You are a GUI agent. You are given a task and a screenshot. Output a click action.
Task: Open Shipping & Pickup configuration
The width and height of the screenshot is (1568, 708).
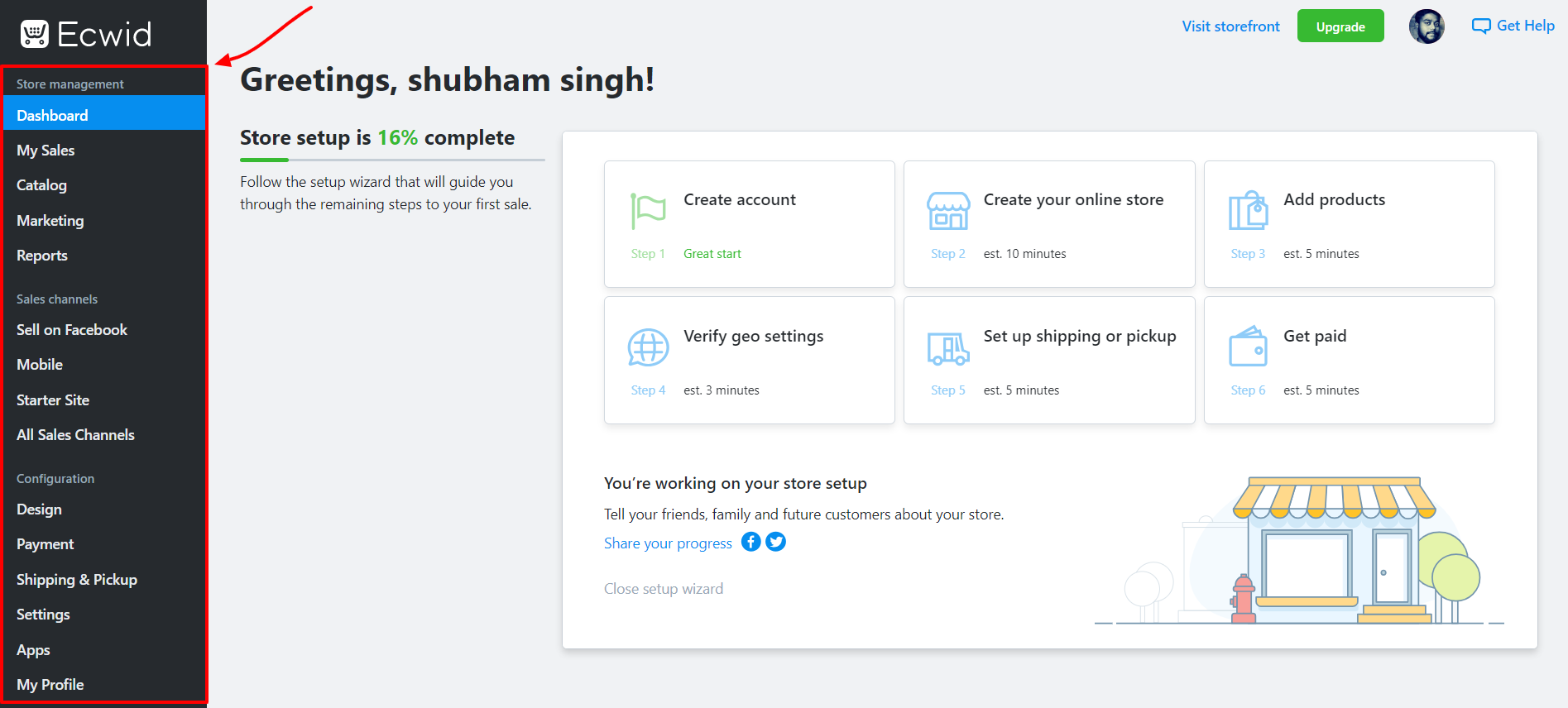77,580
